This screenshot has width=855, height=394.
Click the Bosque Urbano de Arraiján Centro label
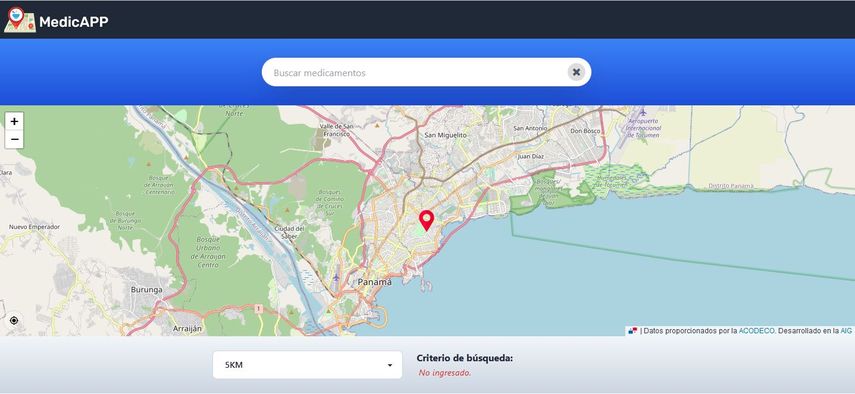point(209,252)
